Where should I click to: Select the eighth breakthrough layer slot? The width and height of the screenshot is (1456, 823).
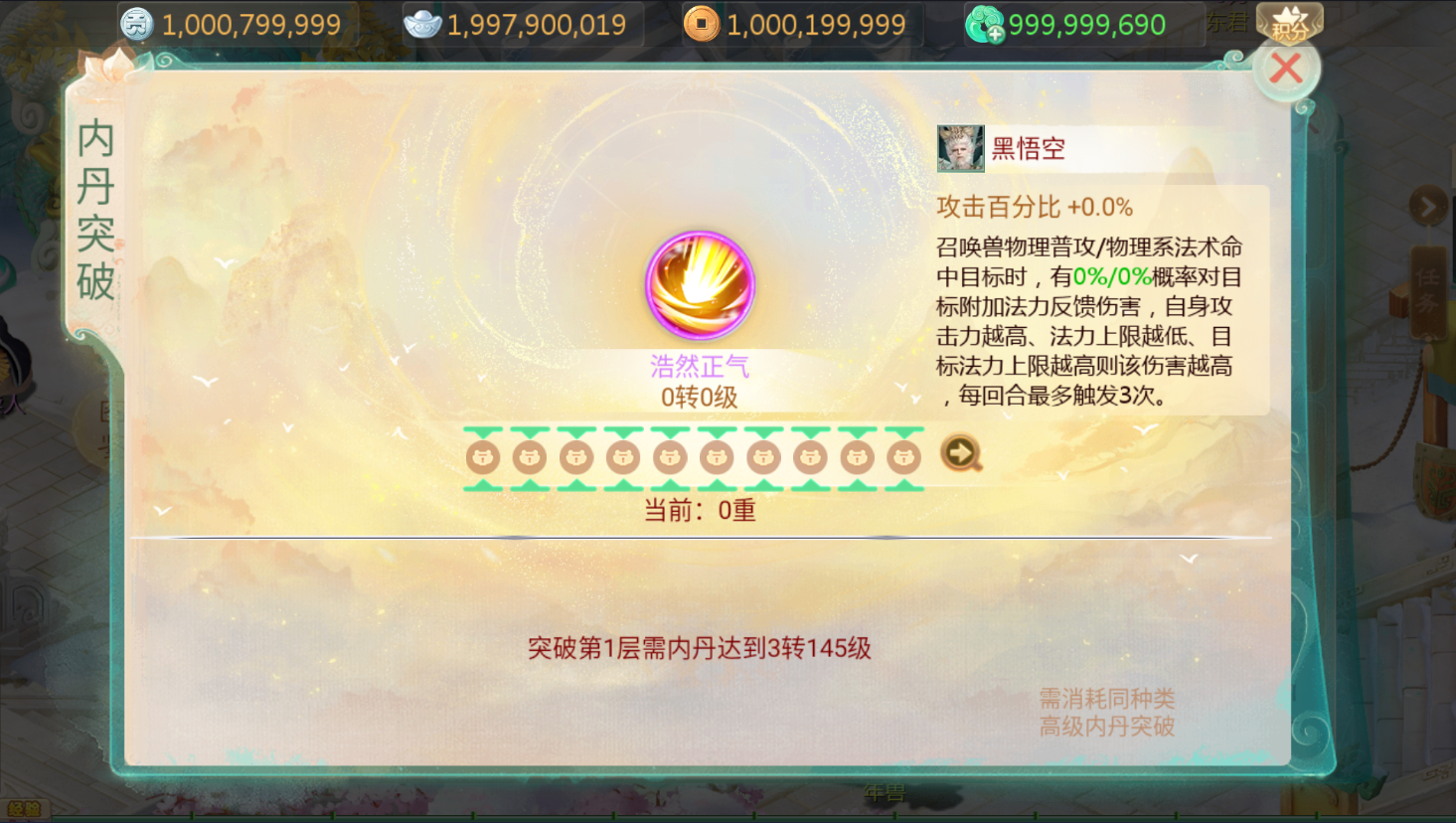(x=810, y=458)
